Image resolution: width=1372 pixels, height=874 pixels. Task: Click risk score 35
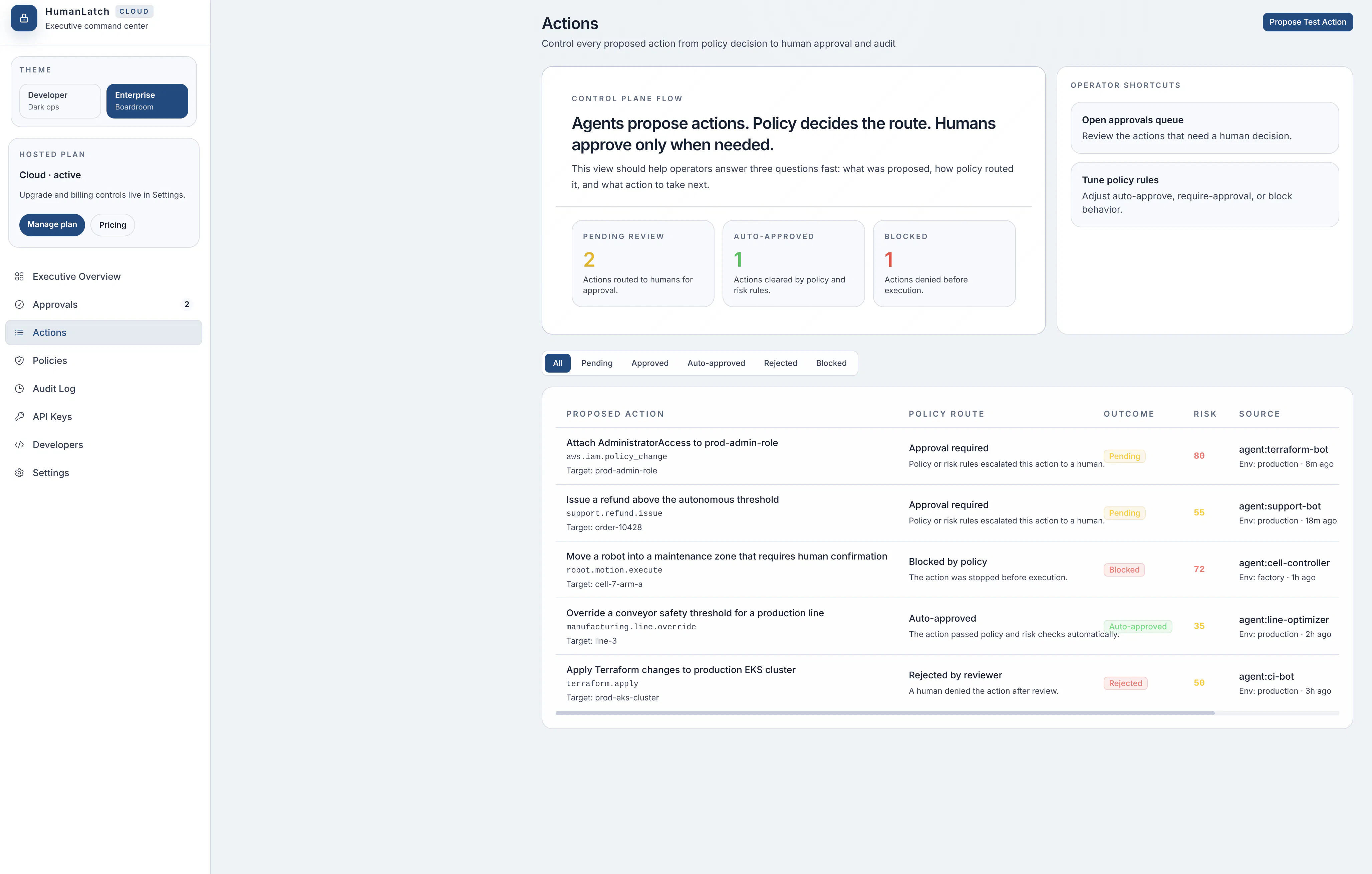tap(1199, 626)
